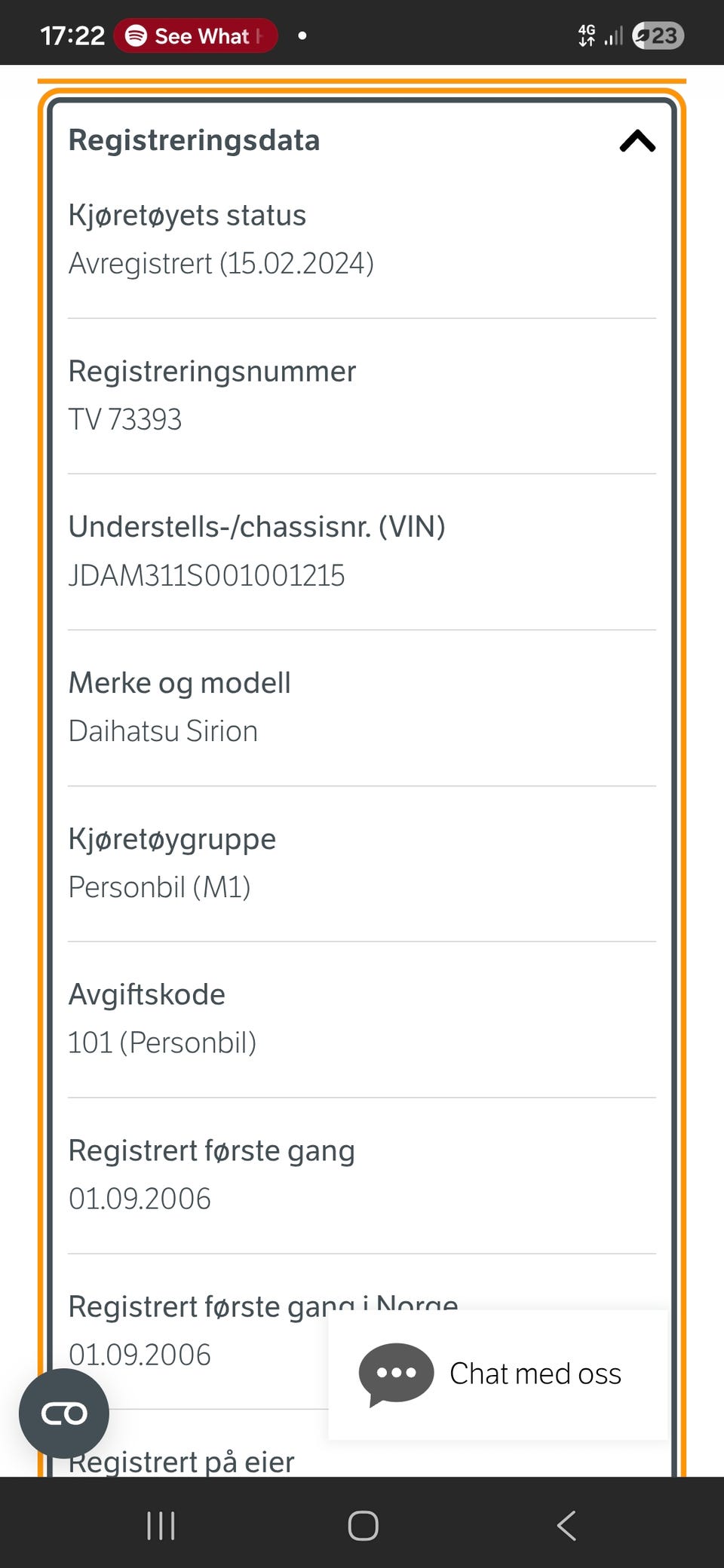Select the VIN number JDAM311S001001215

tap(207, 576)
